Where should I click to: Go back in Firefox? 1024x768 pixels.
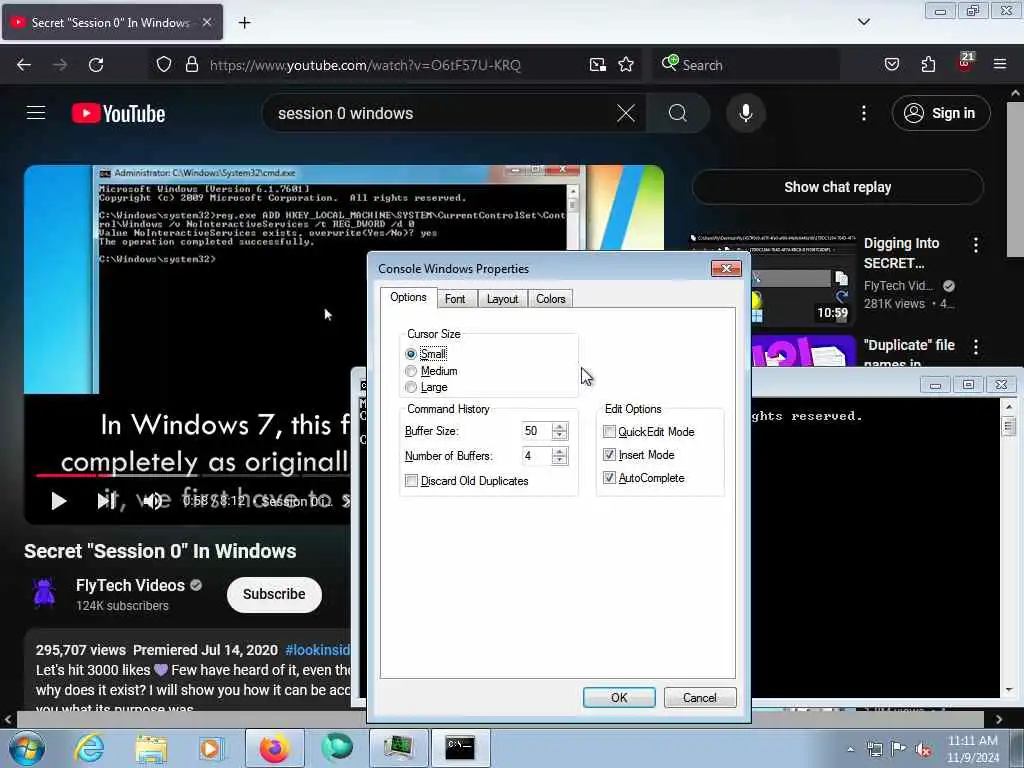pyautogui.click(x=24, y=65)
